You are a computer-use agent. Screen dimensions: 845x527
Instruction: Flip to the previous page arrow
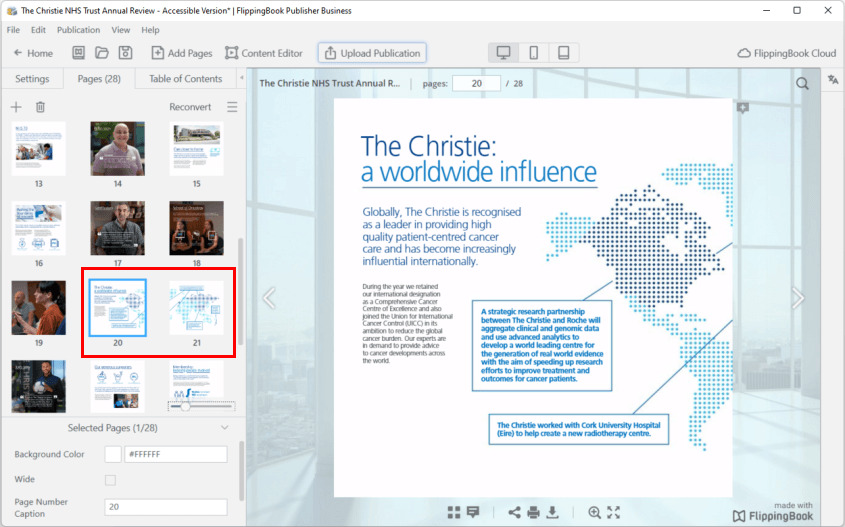[x=269, y=298]
